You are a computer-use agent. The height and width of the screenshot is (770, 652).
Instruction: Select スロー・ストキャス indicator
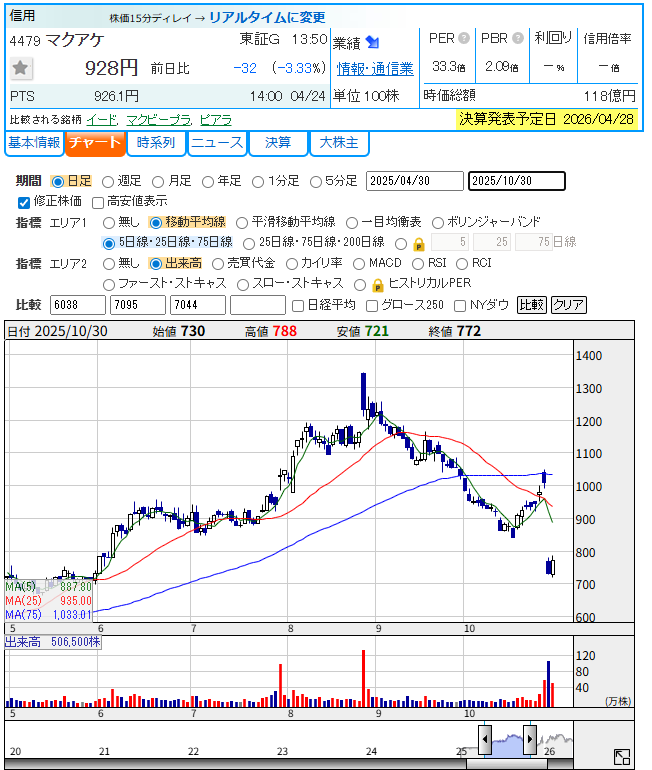tap(243, 285)
